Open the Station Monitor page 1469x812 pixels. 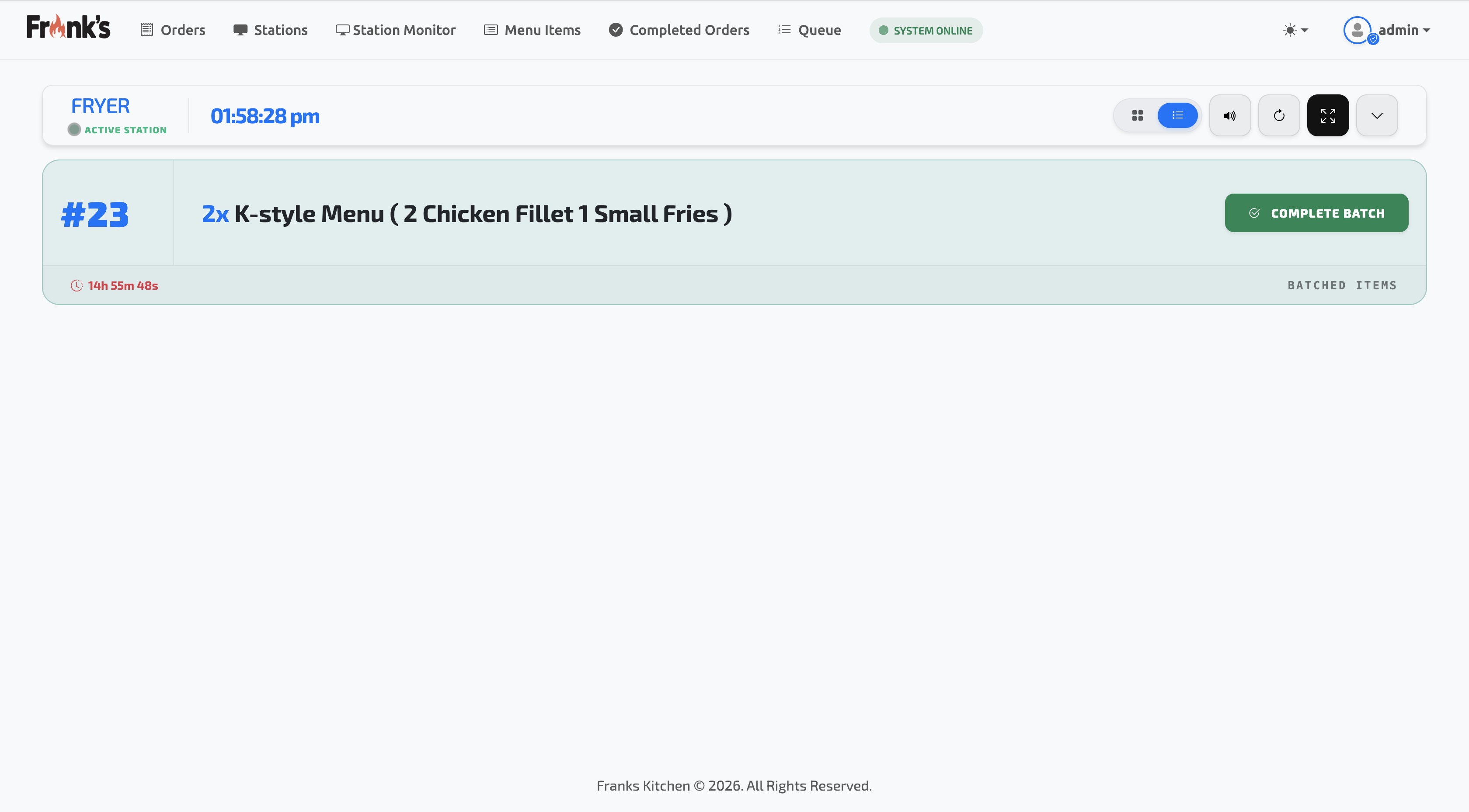pyautogui.click(x=396, y=30)
